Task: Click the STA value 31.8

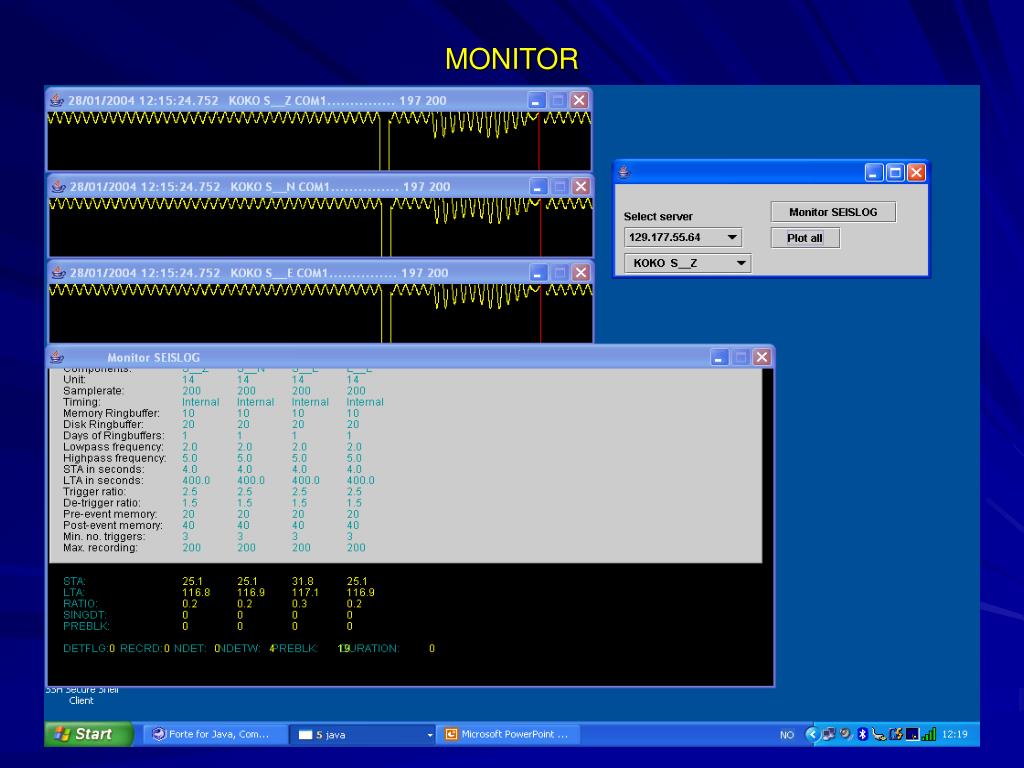Action: pyautogui.click(x=302, y=581)
